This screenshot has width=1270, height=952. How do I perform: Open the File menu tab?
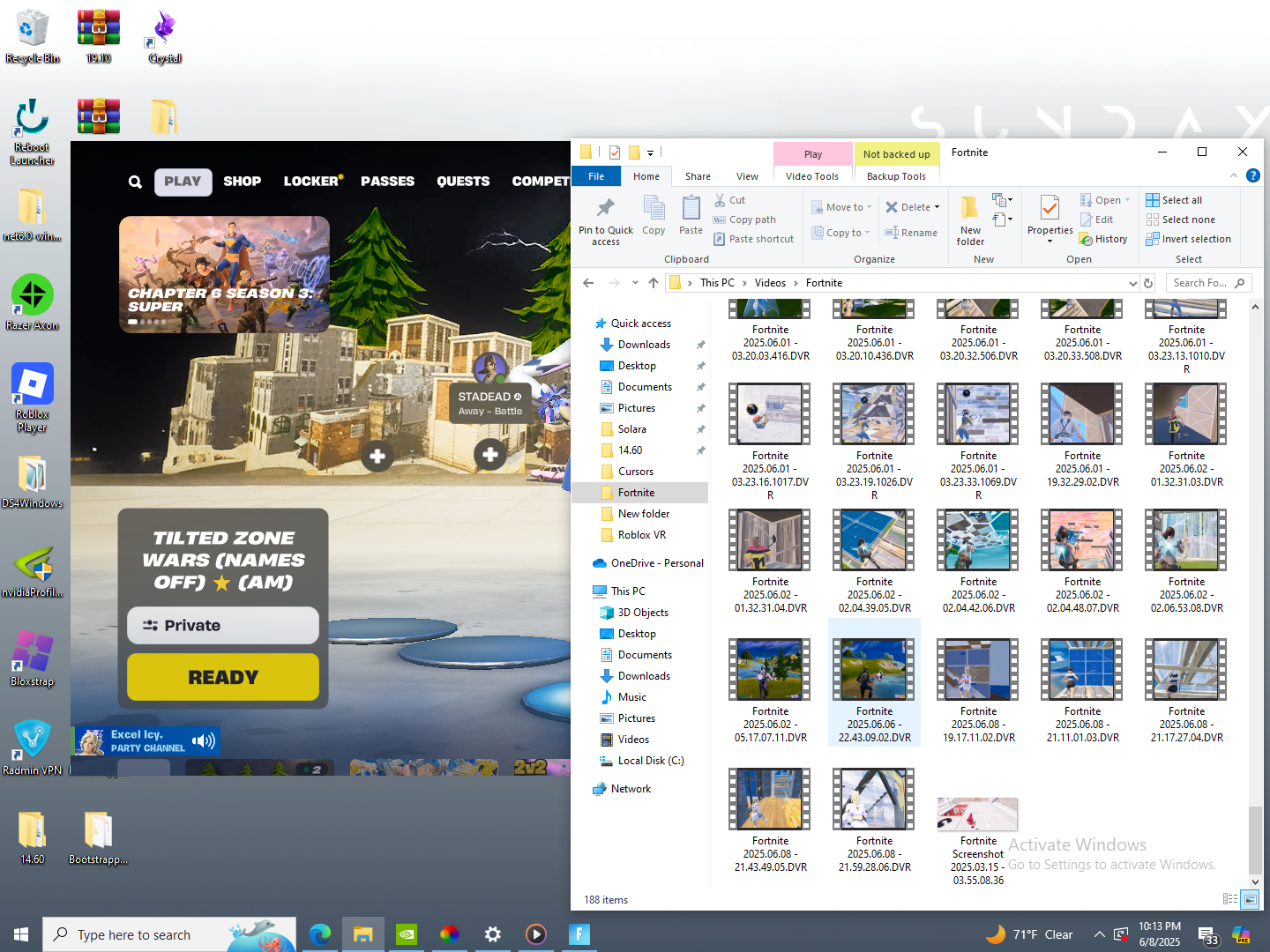coord(596,176)
